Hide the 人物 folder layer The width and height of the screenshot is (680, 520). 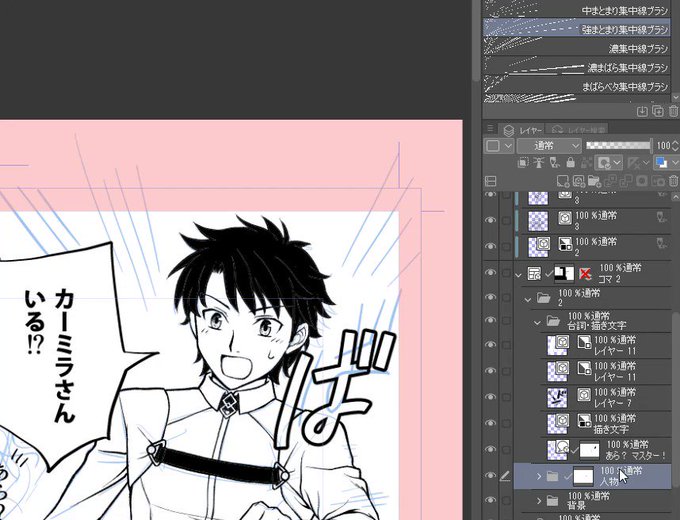(490, 476)
